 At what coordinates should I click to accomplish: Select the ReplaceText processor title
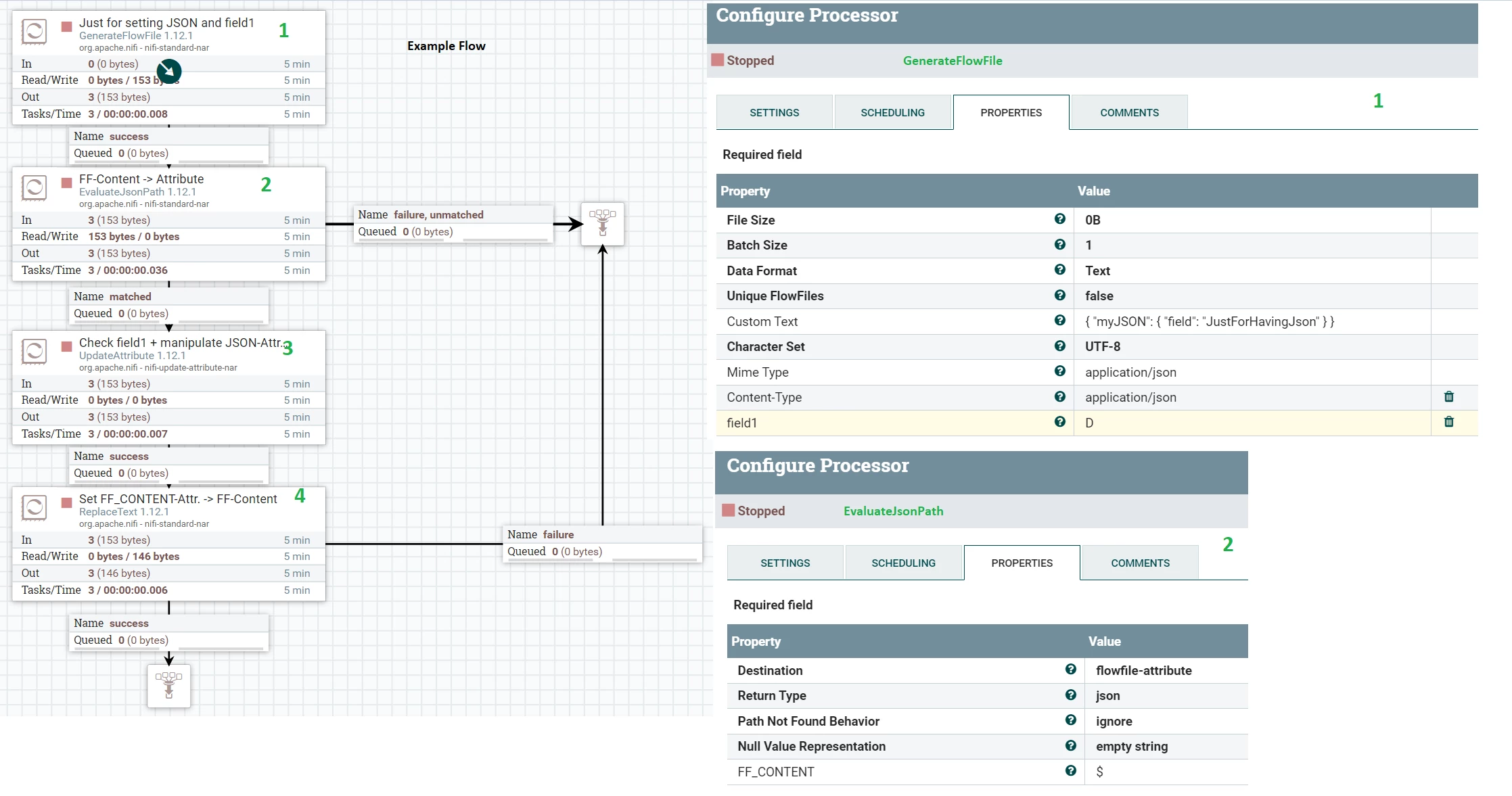point(178,498)
